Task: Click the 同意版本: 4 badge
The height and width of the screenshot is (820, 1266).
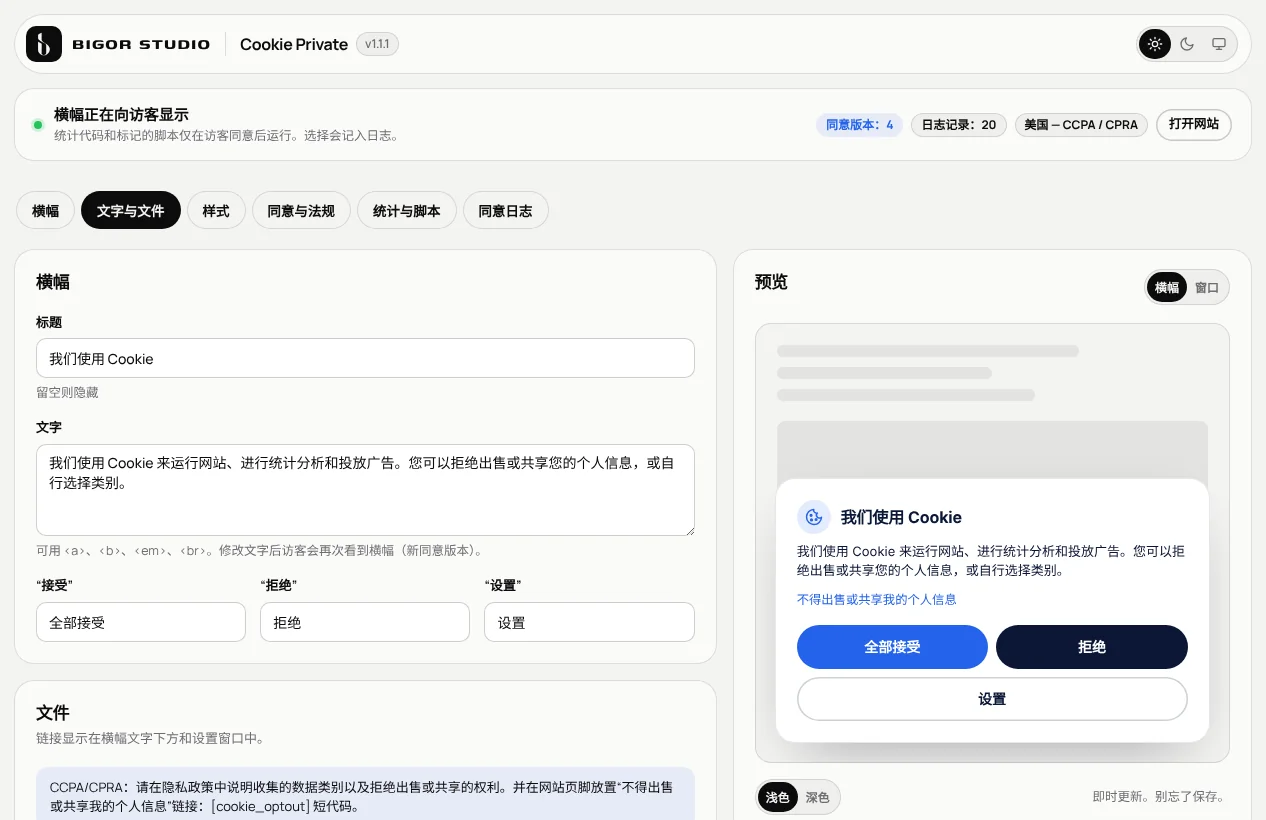Action: (x=860, y=125)
